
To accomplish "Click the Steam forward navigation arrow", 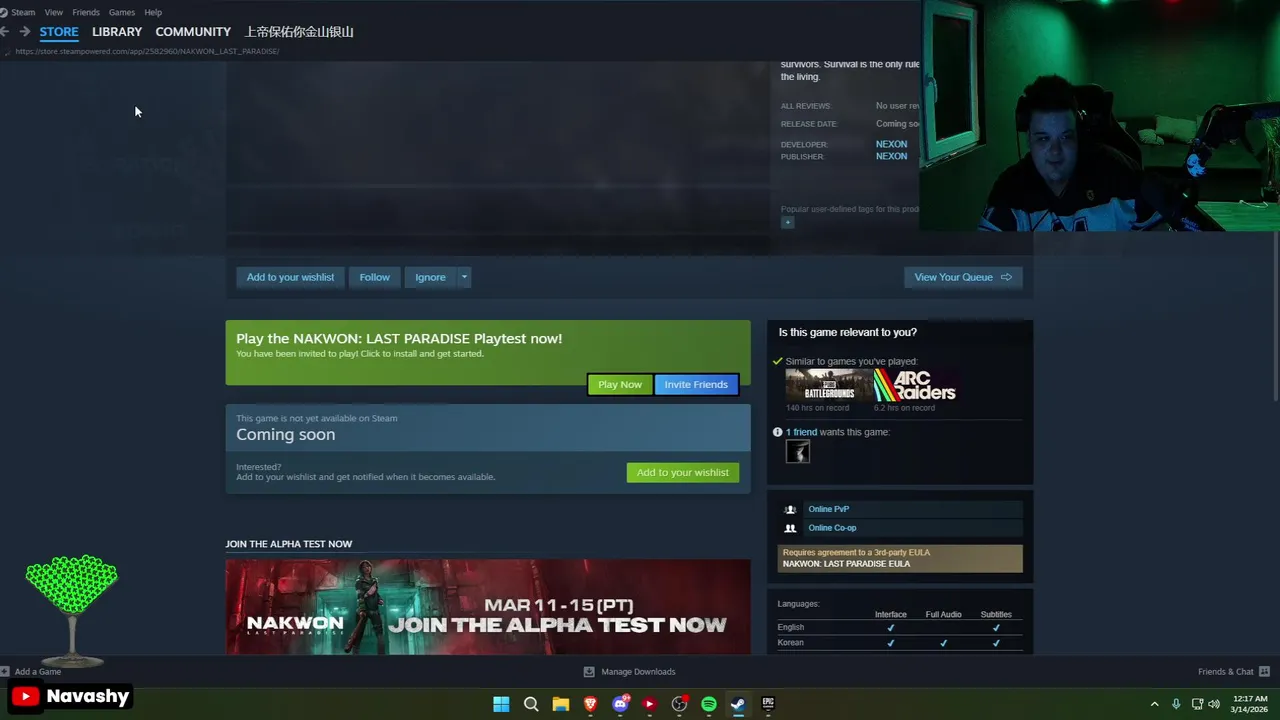I will pyautogui.click(x=24, y=32).
